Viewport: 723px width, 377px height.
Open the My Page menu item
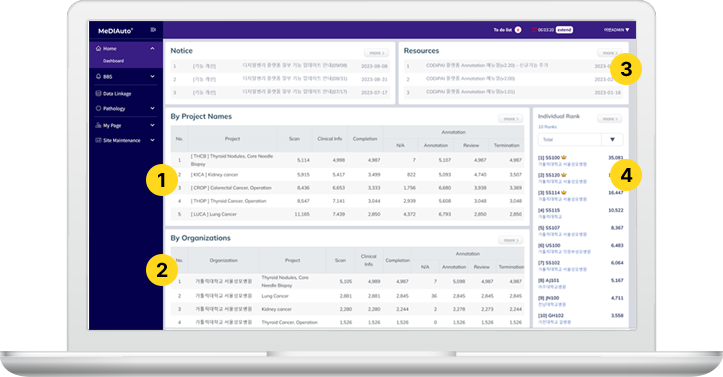pyautogui.click(x=125, y=125)
